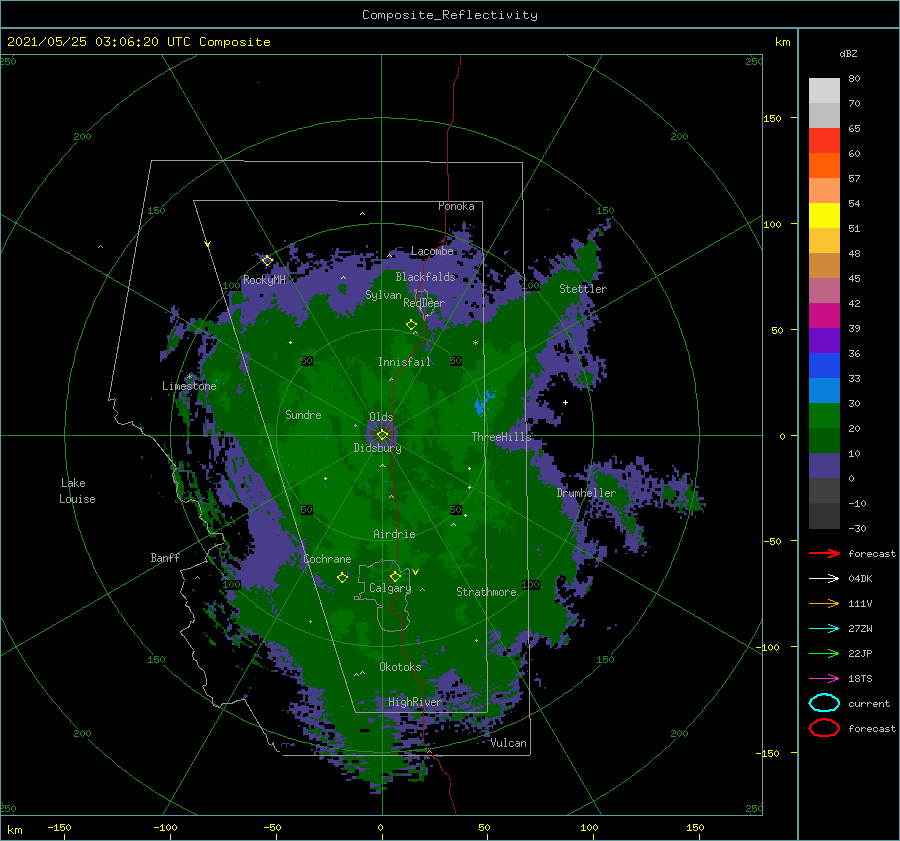The width and height of the screenshot is (900, 841).
Task: Click the Vulcan city label
Action: click(x=509, y=743)
